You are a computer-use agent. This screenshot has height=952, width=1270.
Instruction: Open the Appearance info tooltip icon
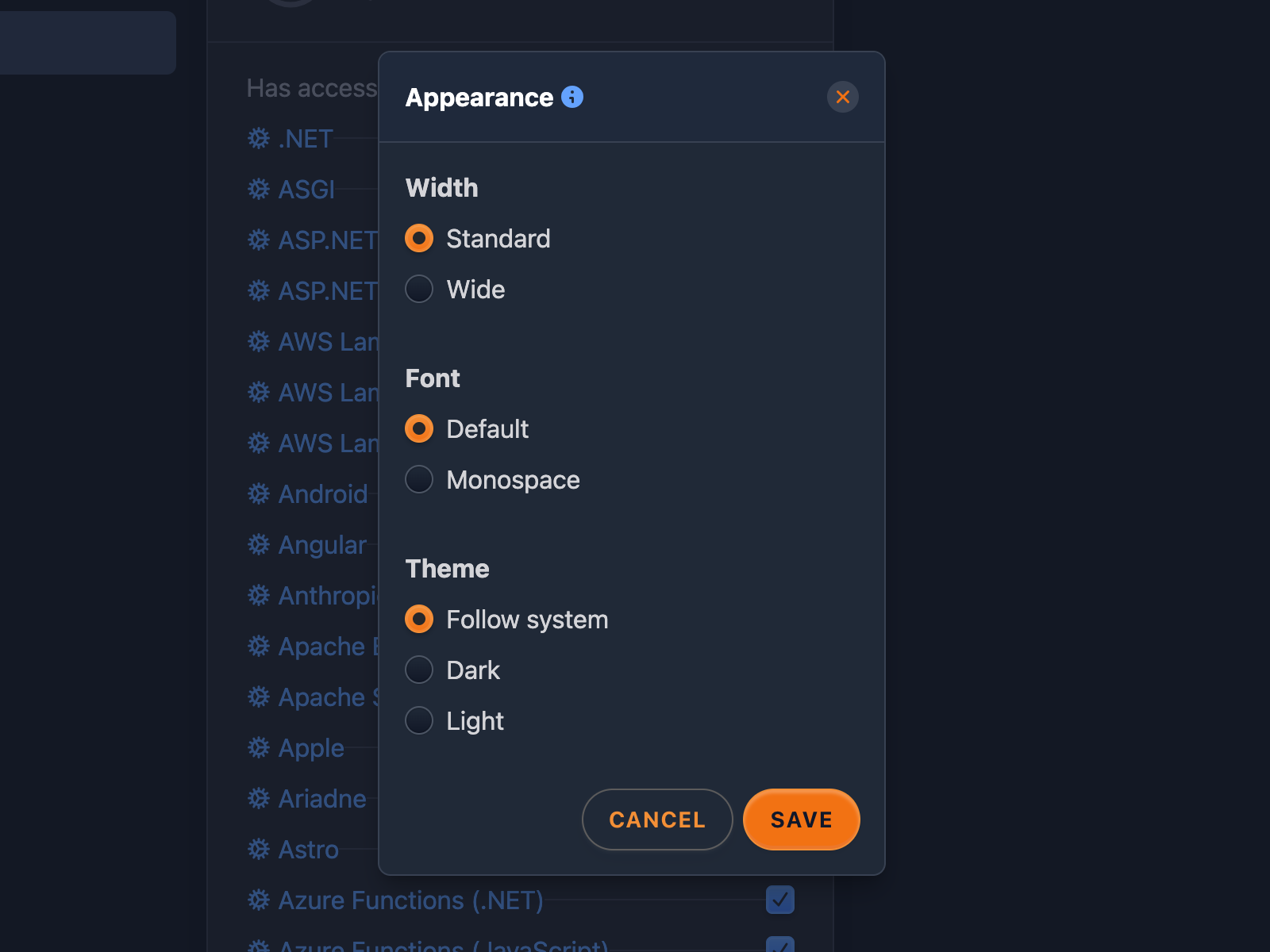click(x=571, y=97)
